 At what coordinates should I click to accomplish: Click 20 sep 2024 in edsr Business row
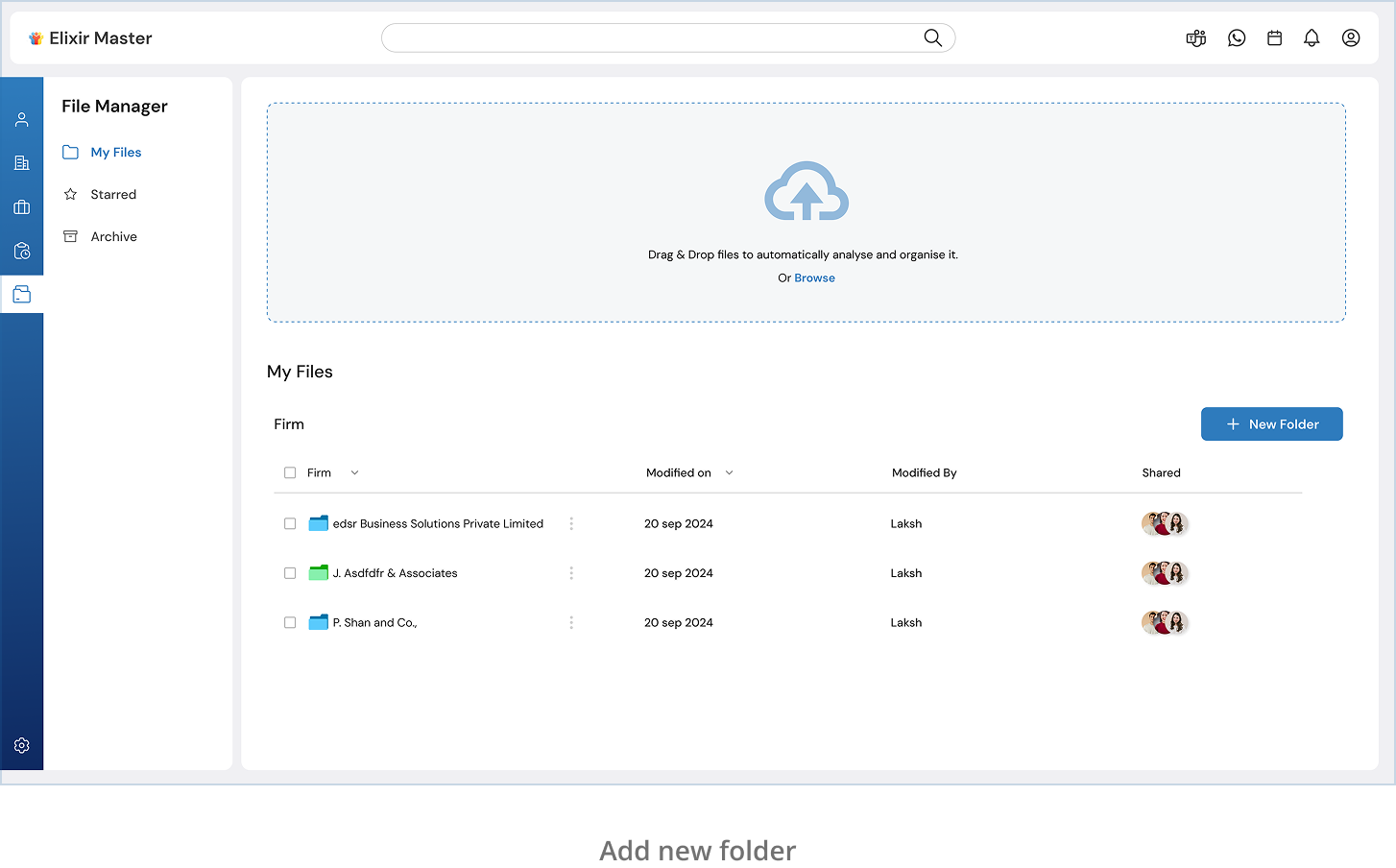point(679,524)
